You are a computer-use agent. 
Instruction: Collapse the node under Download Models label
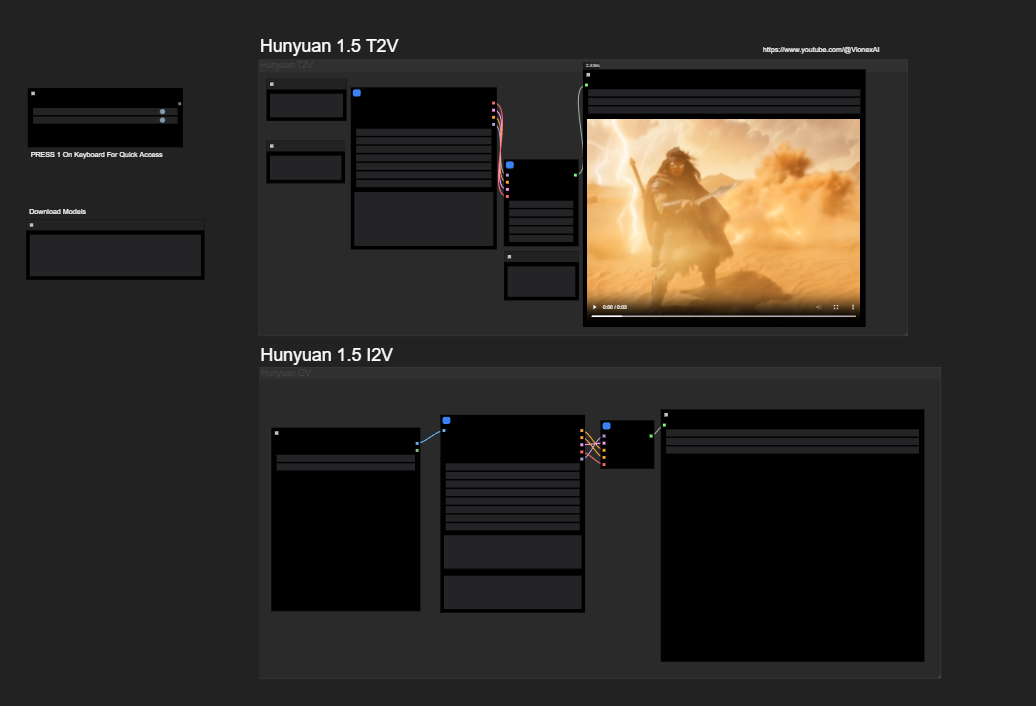point(32,225)
